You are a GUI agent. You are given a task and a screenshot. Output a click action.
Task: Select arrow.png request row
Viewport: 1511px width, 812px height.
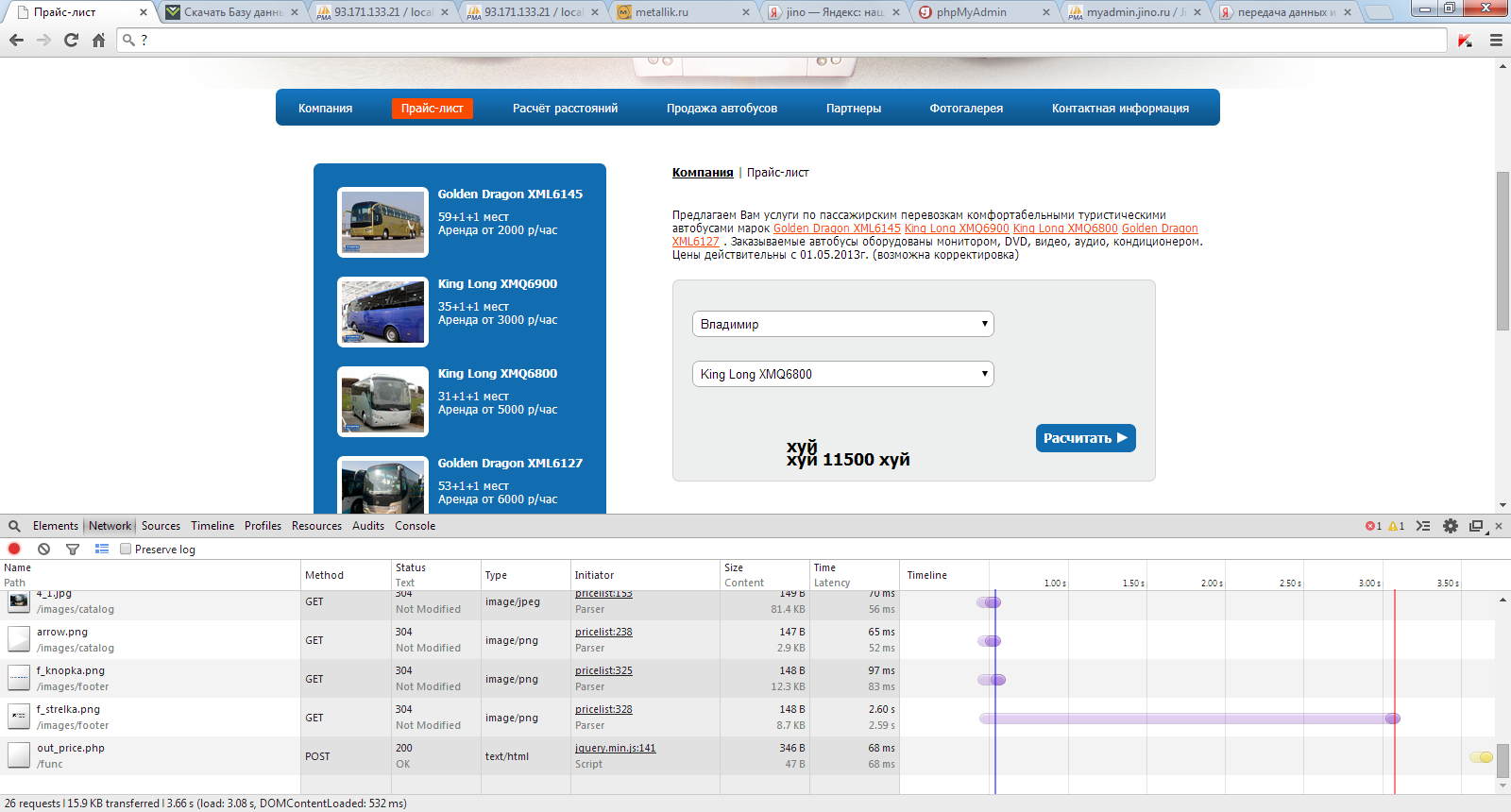click(x=748, y=639)
